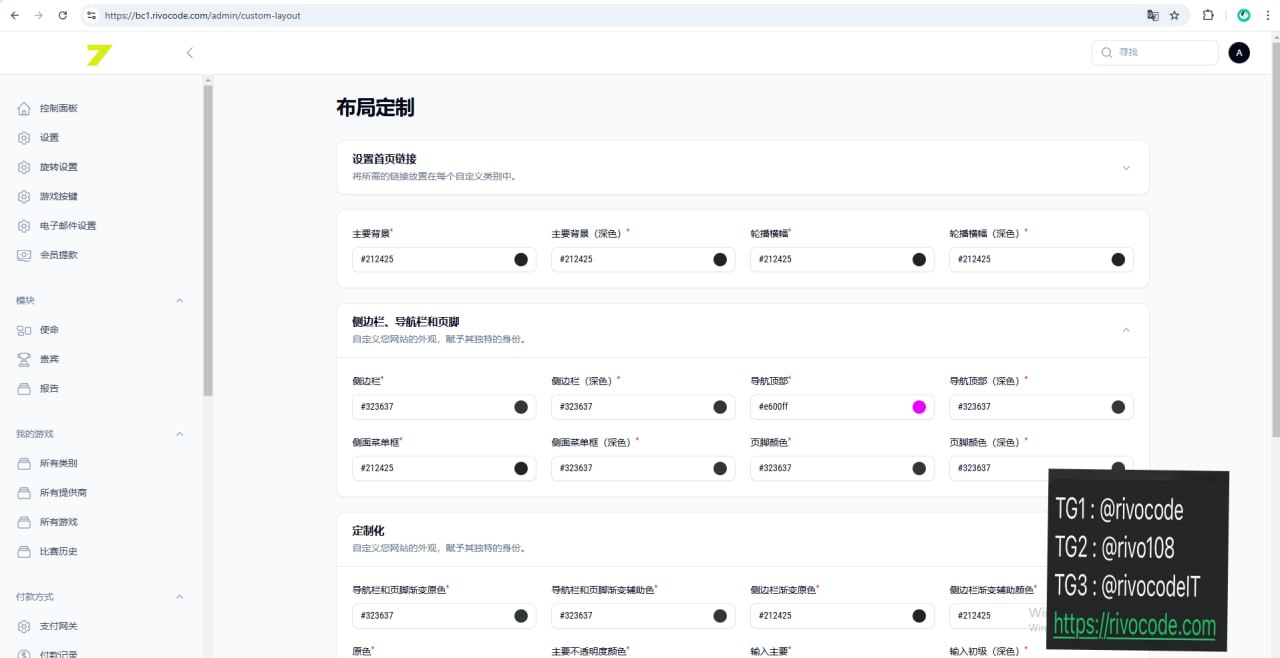Click the green 7 logo icon

click(99, 55)
